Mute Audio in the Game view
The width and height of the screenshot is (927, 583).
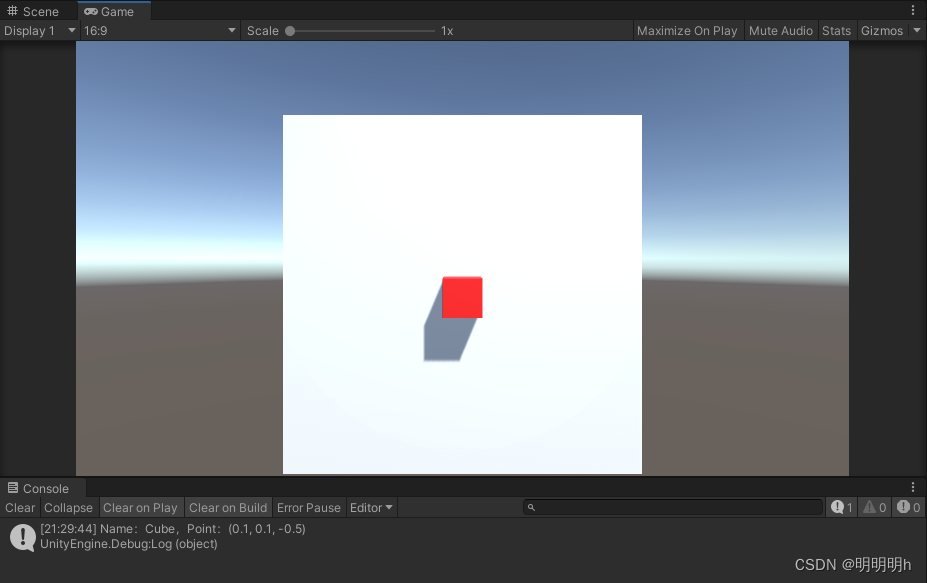(780, 30)
